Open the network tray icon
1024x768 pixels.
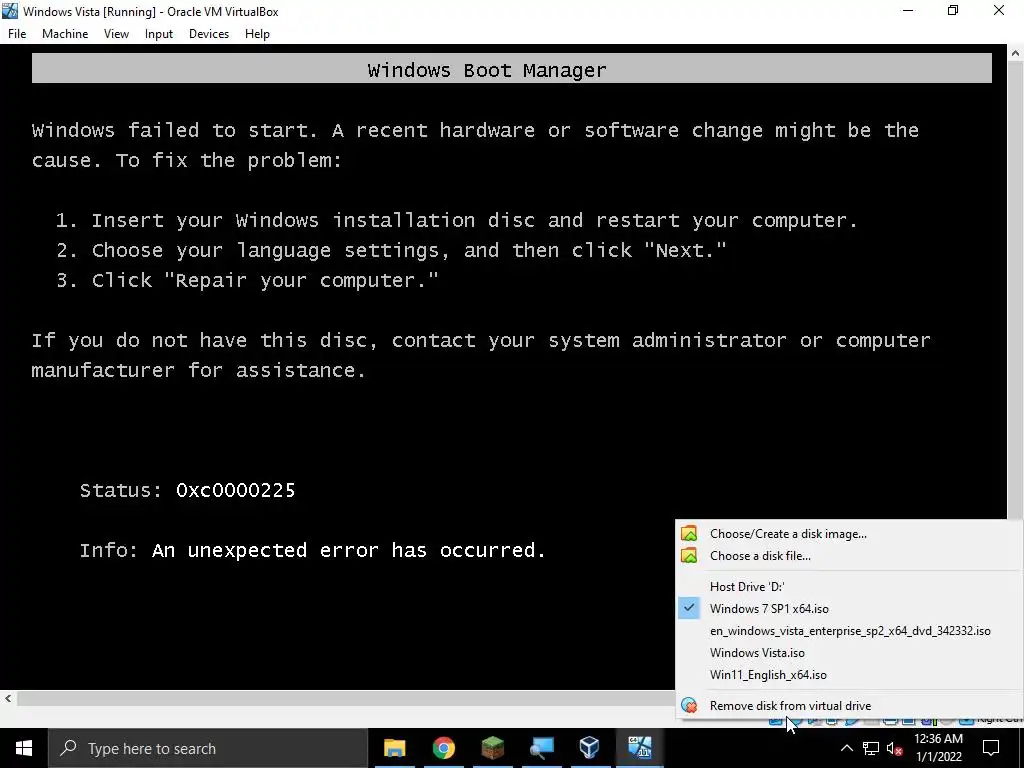click(871, 748)
